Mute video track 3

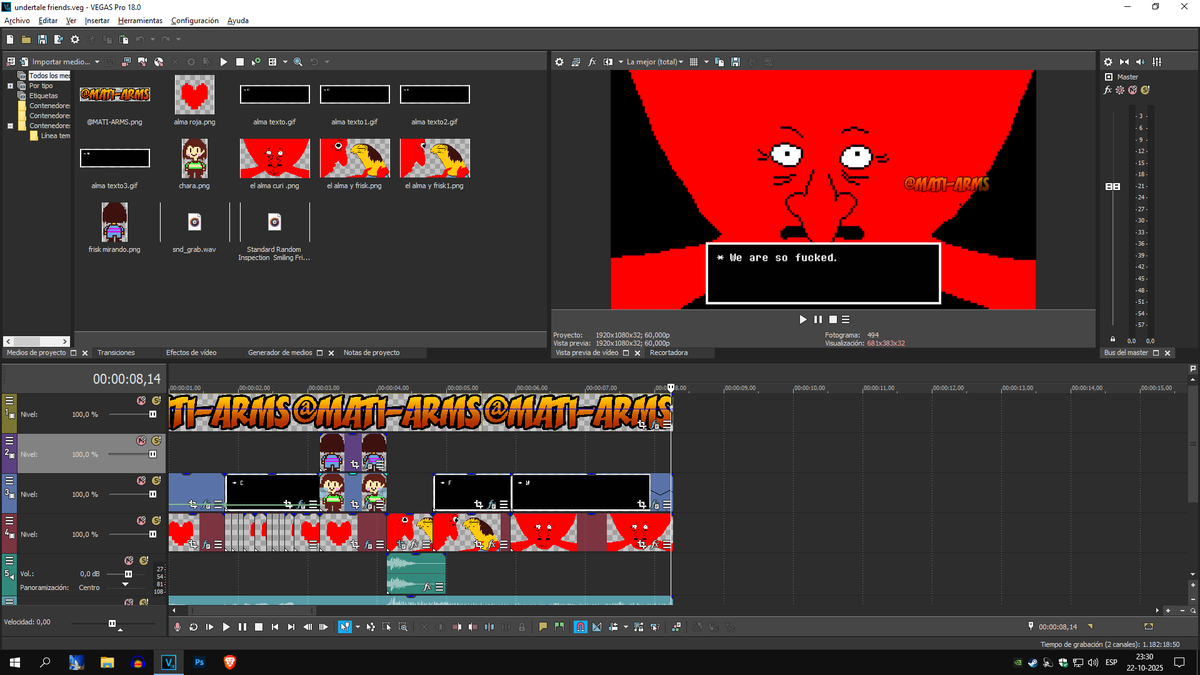[x=142, y=480]
